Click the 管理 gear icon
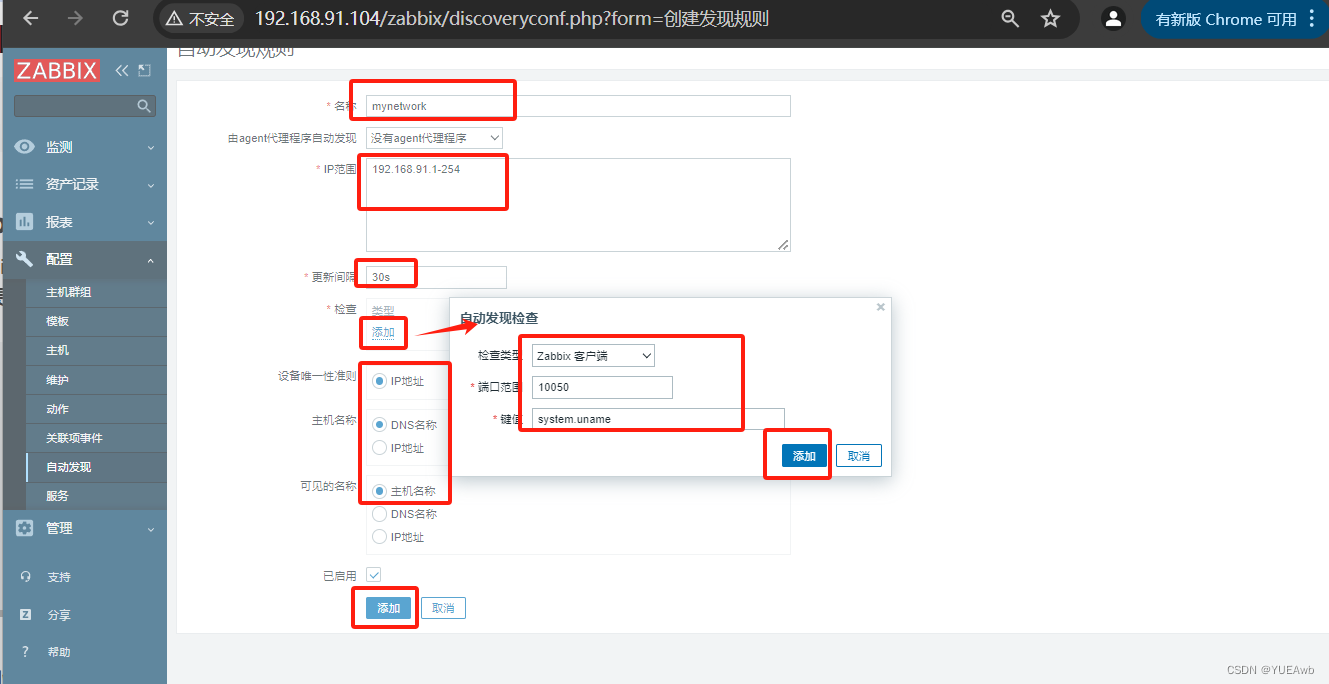The height and width of the screenshot is (684, 1329). pos(25,528)
